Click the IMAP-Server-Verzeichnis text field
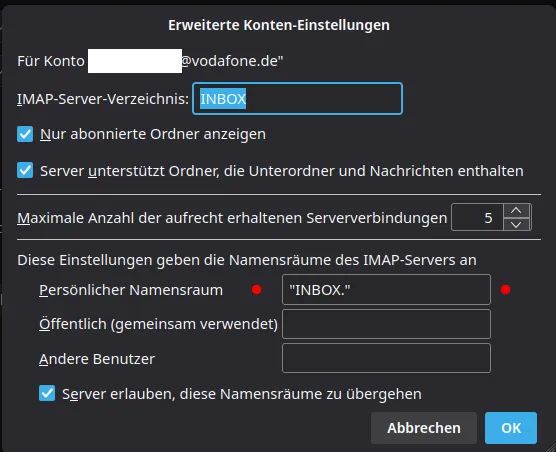 297,99
